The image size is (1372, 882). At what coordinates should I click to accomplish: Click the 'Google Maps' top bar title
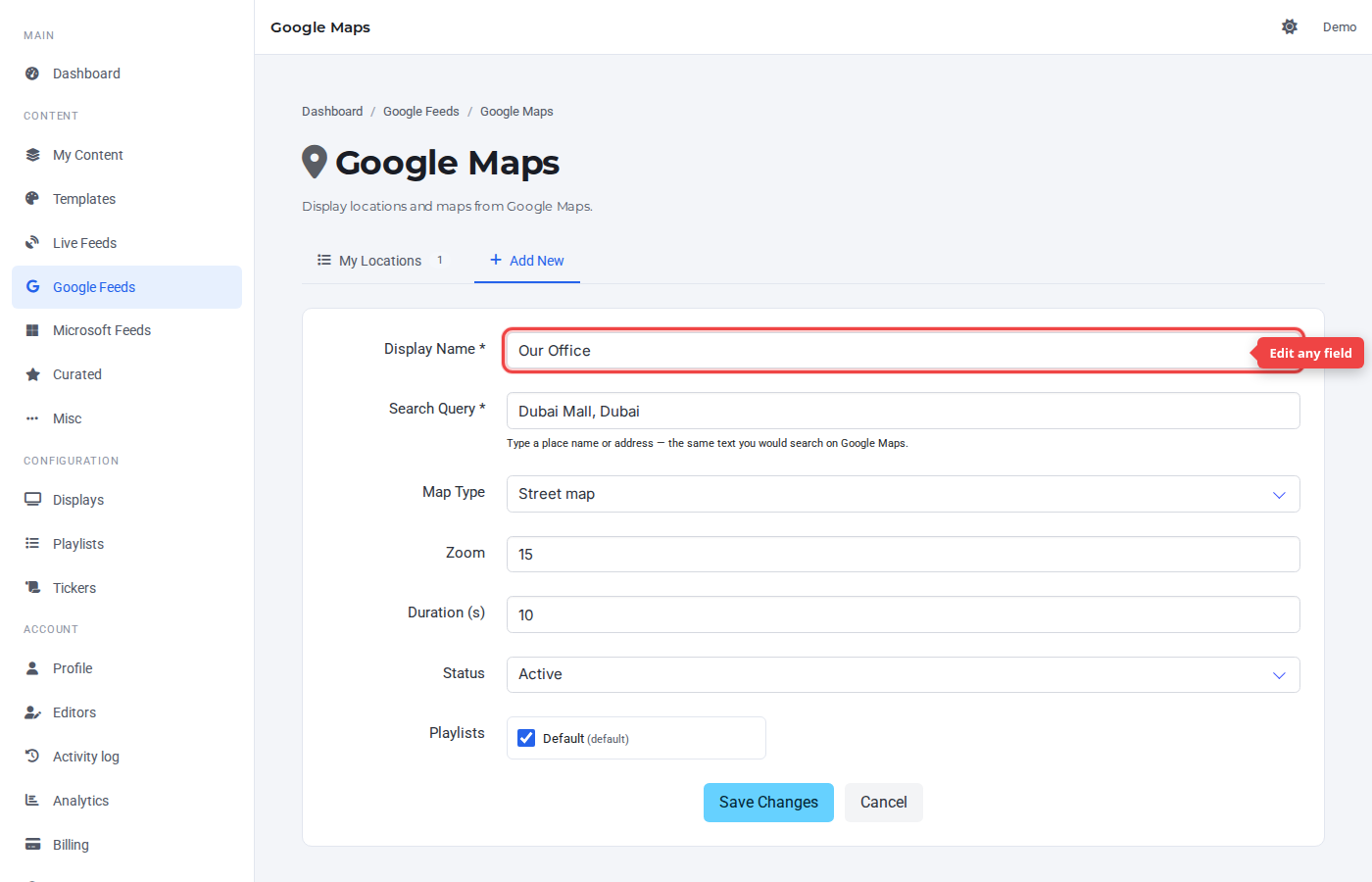pyautogui.click(x=320, y=27)
